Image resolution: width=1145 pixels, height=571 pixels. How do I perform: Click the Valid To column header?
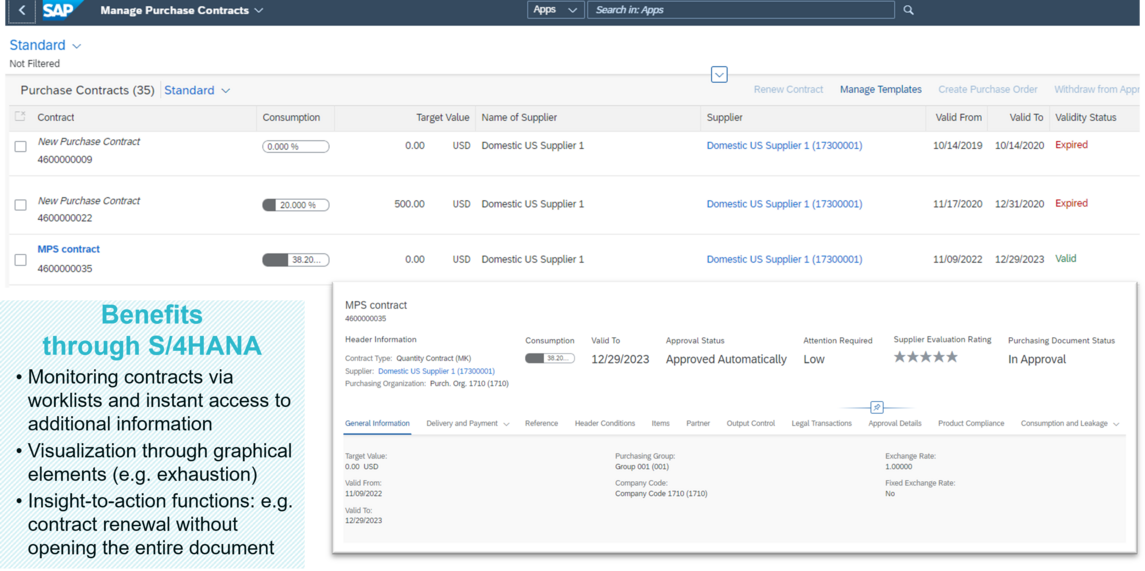(x=1026, y=118)
